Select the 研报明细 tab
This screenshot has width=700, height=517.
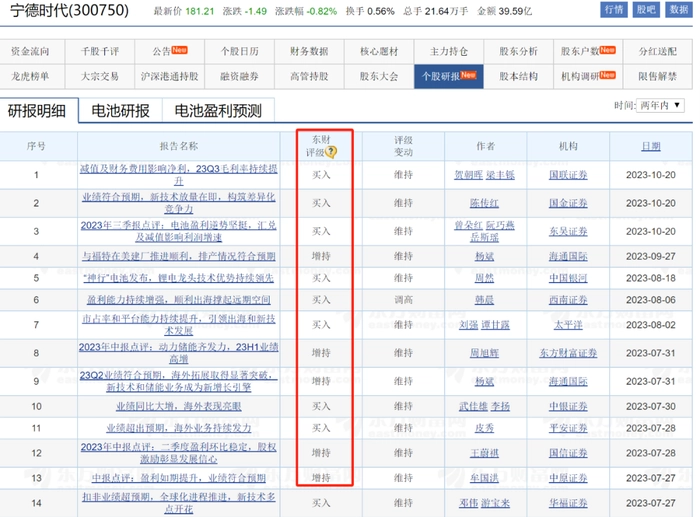39,111
